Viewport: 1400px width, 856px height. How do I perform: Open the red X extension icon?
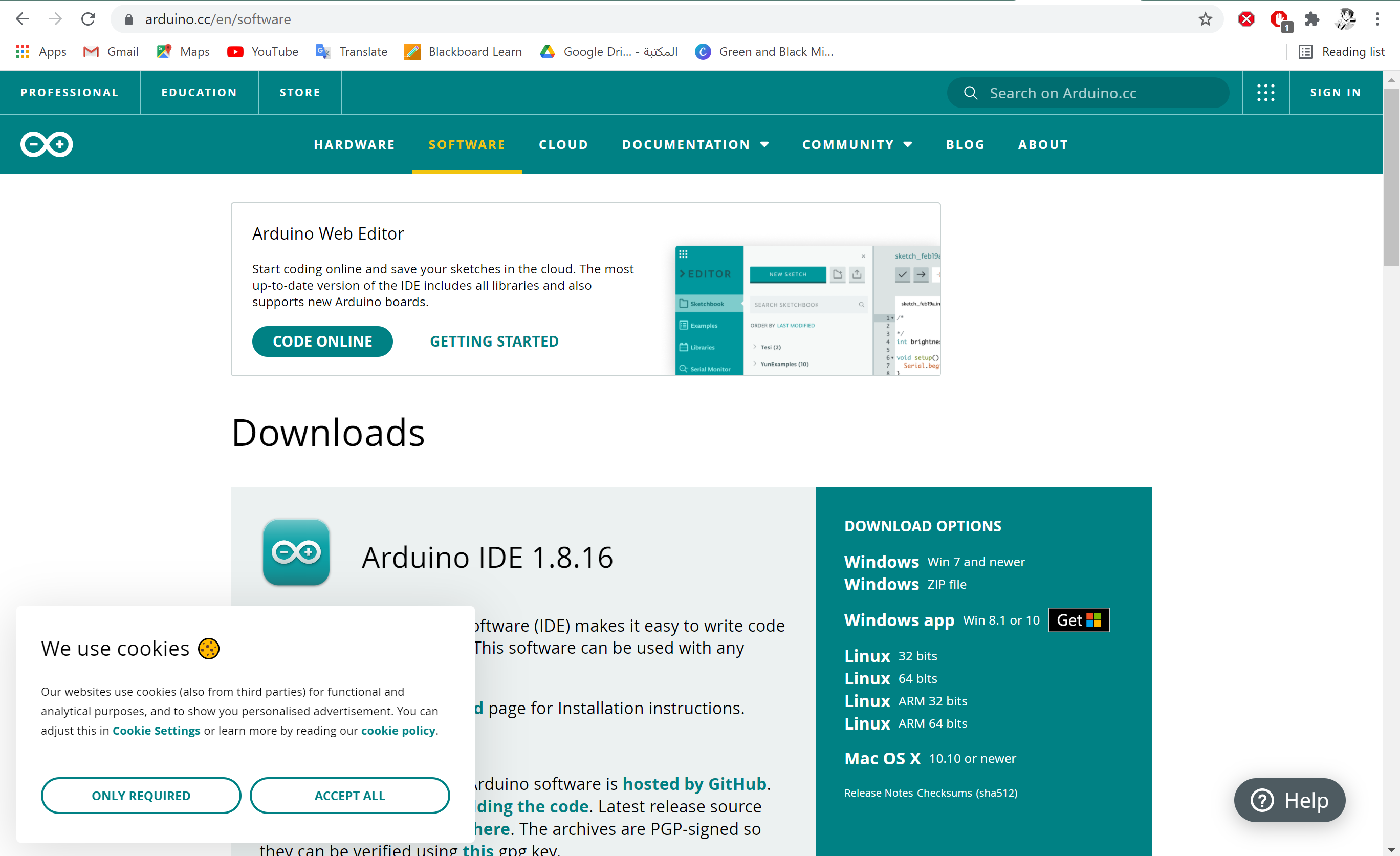click(x=1246, y=19)
